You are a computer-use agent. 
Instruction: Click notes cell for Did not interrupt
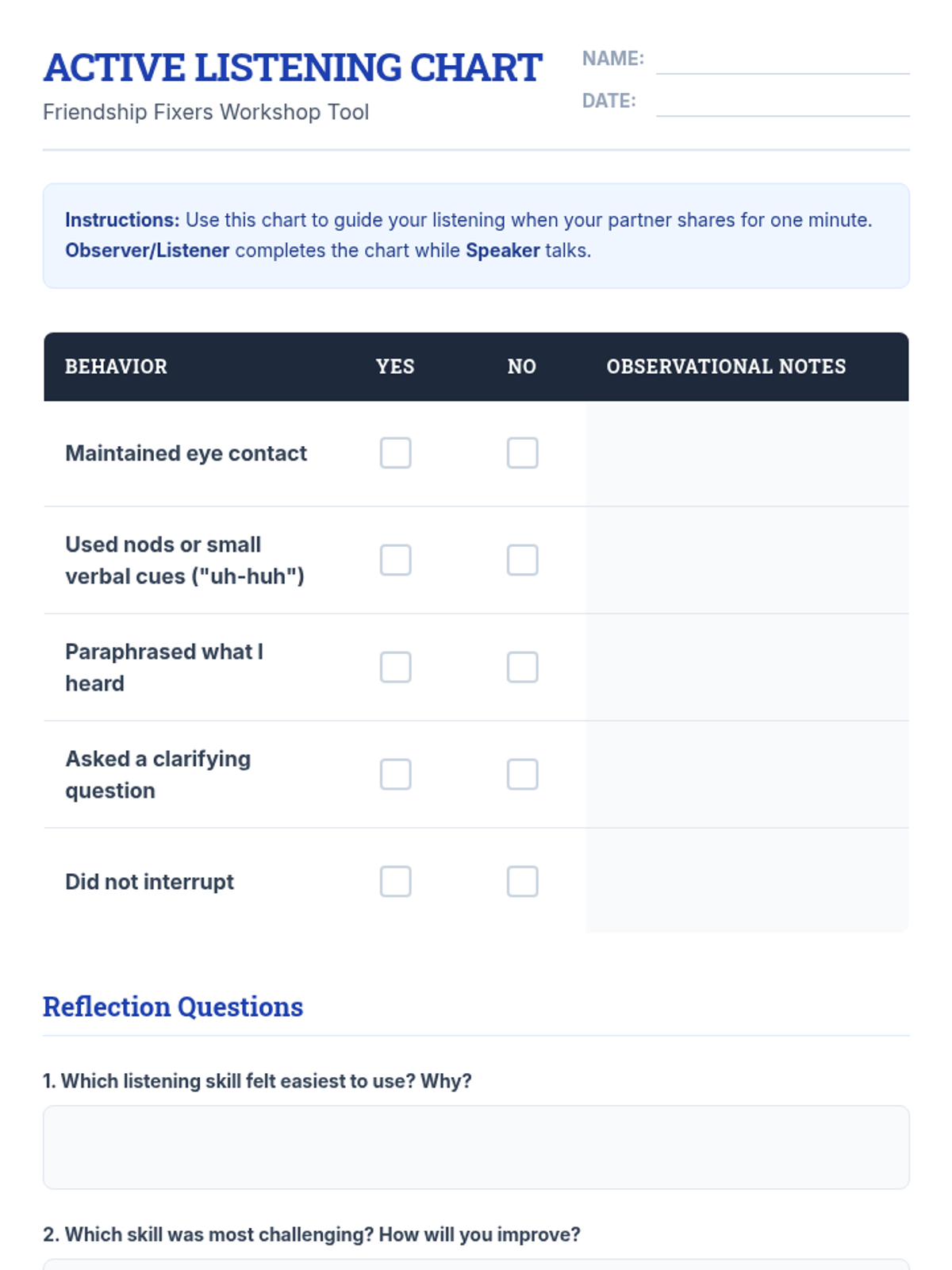(x=747, y=880)
